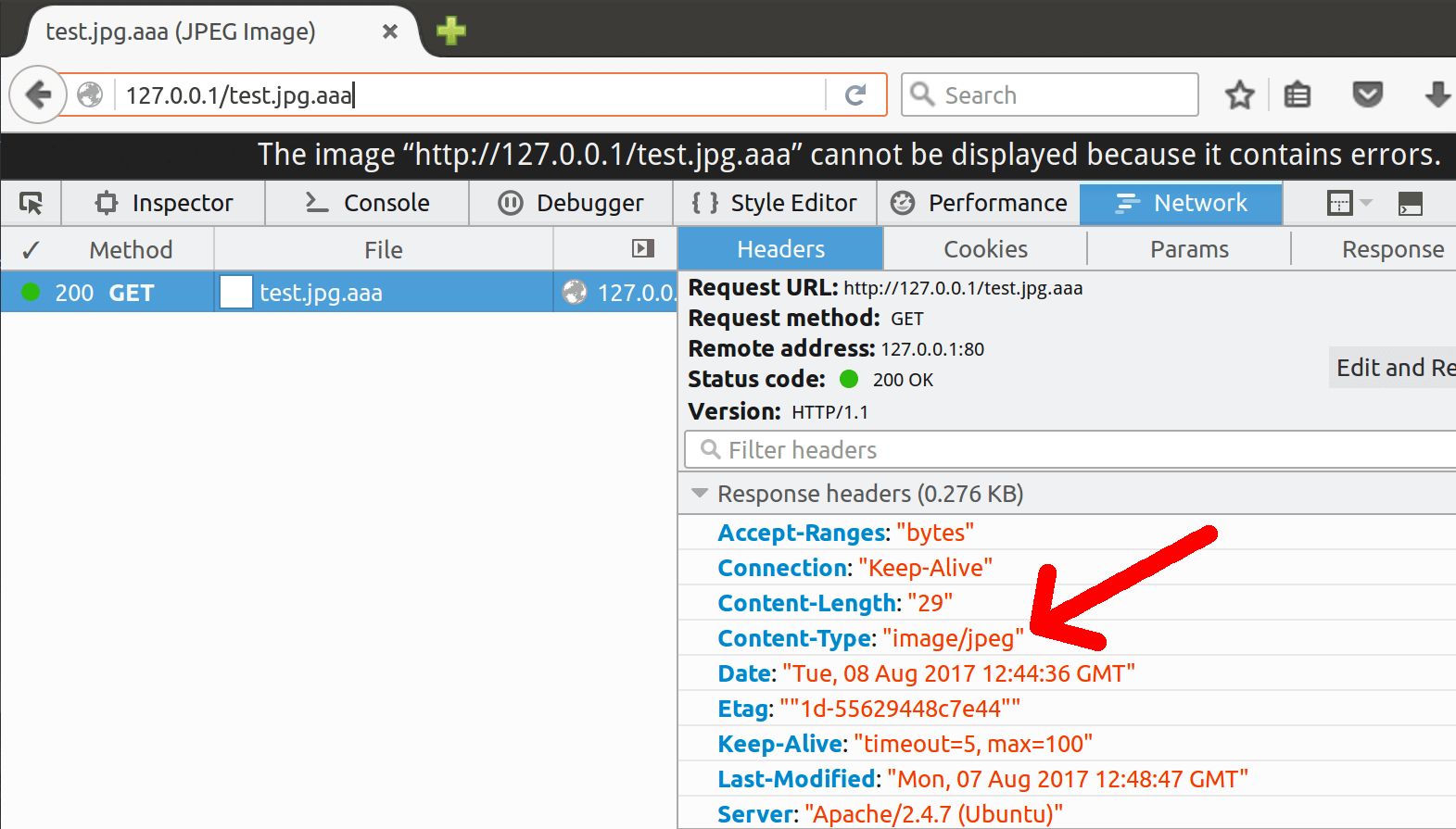
Task: Collapse the Response headers section
Action: click(700, 494)
